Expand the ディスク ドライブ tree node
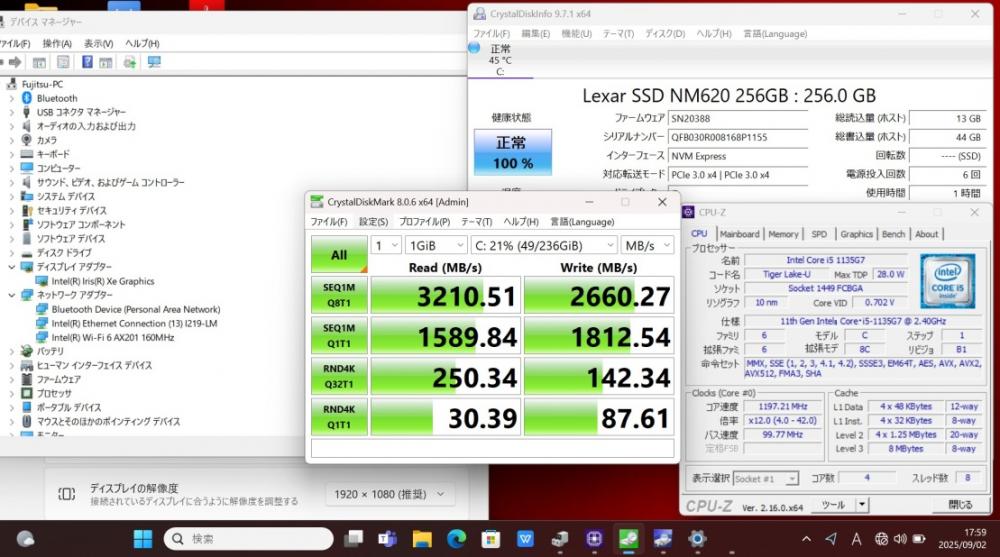The image size is (1000, 557). (11, 253)
